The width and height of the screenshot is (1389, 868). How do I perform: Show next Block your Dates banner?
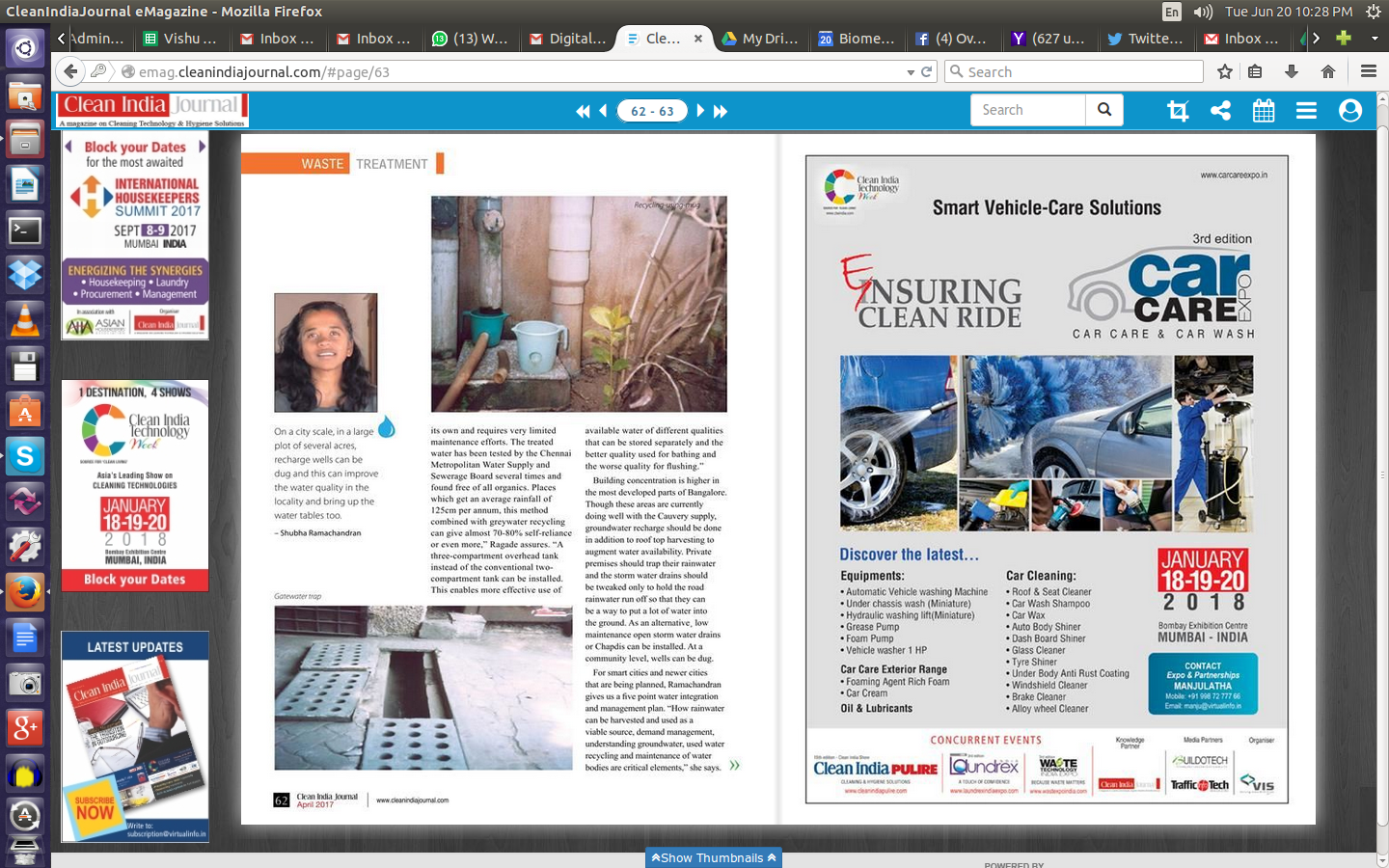(x=202, y=147)
